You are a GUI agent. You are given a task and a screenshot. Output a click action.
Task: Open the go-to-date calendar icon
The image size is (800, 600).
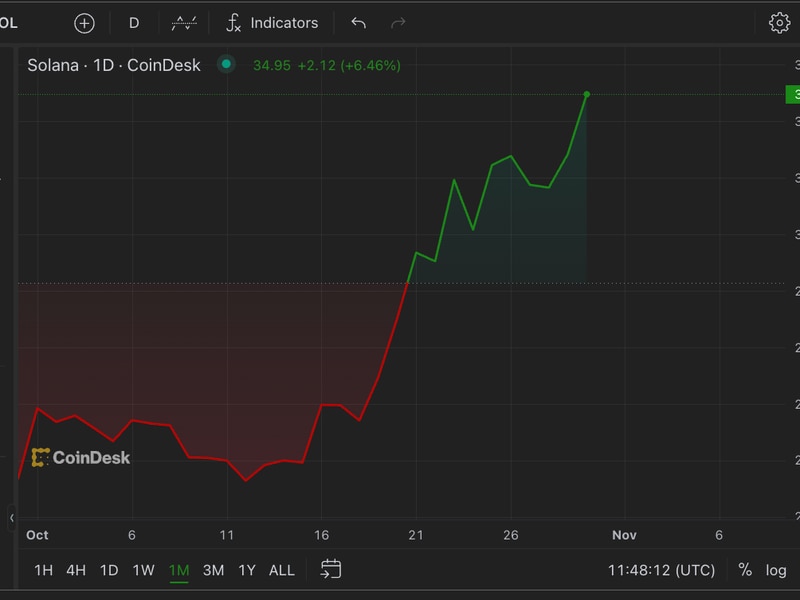[331, 569]
